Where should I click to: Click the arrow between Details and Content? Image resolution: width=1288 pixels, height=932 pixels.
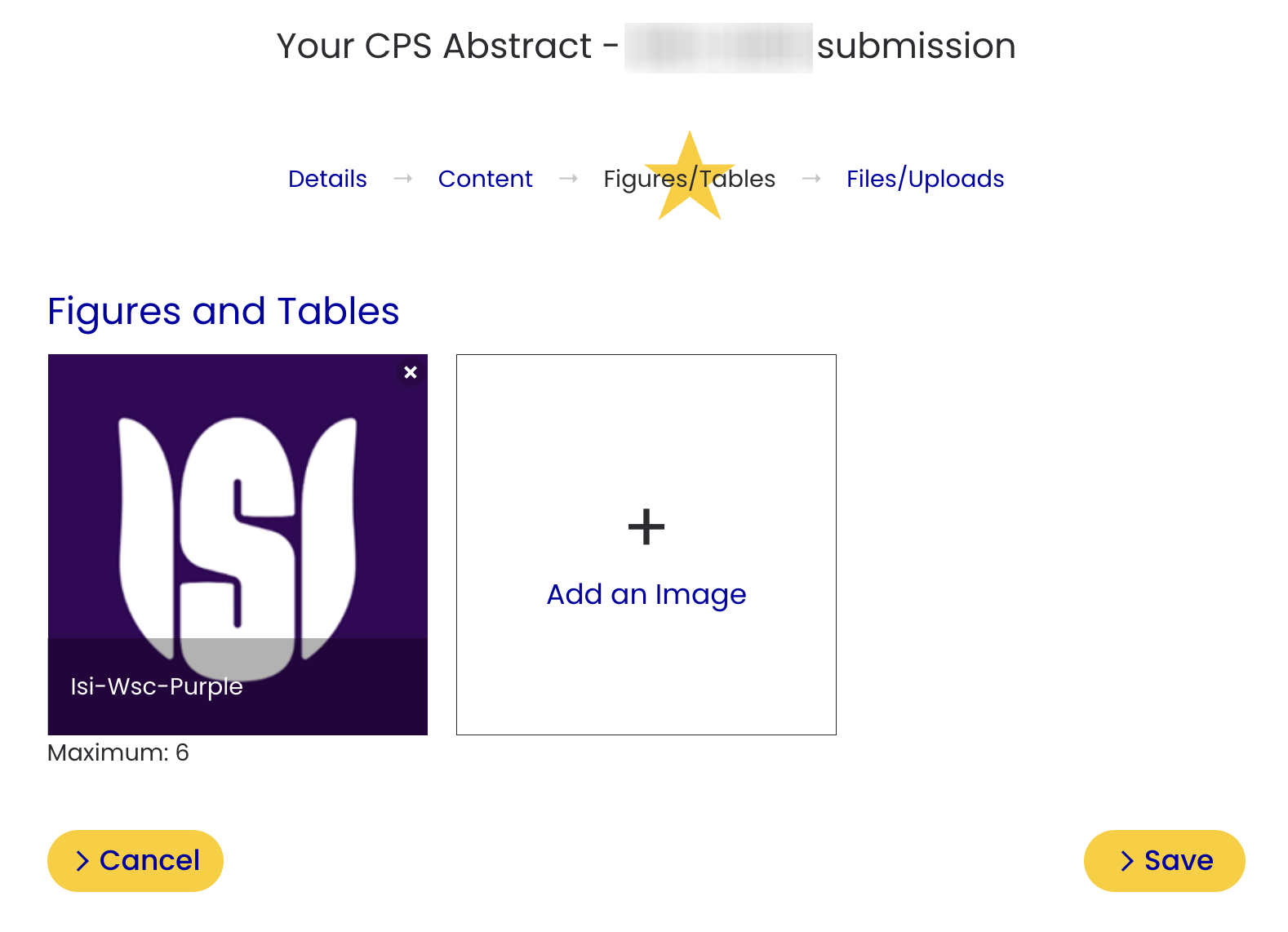[x=402, y=179]
